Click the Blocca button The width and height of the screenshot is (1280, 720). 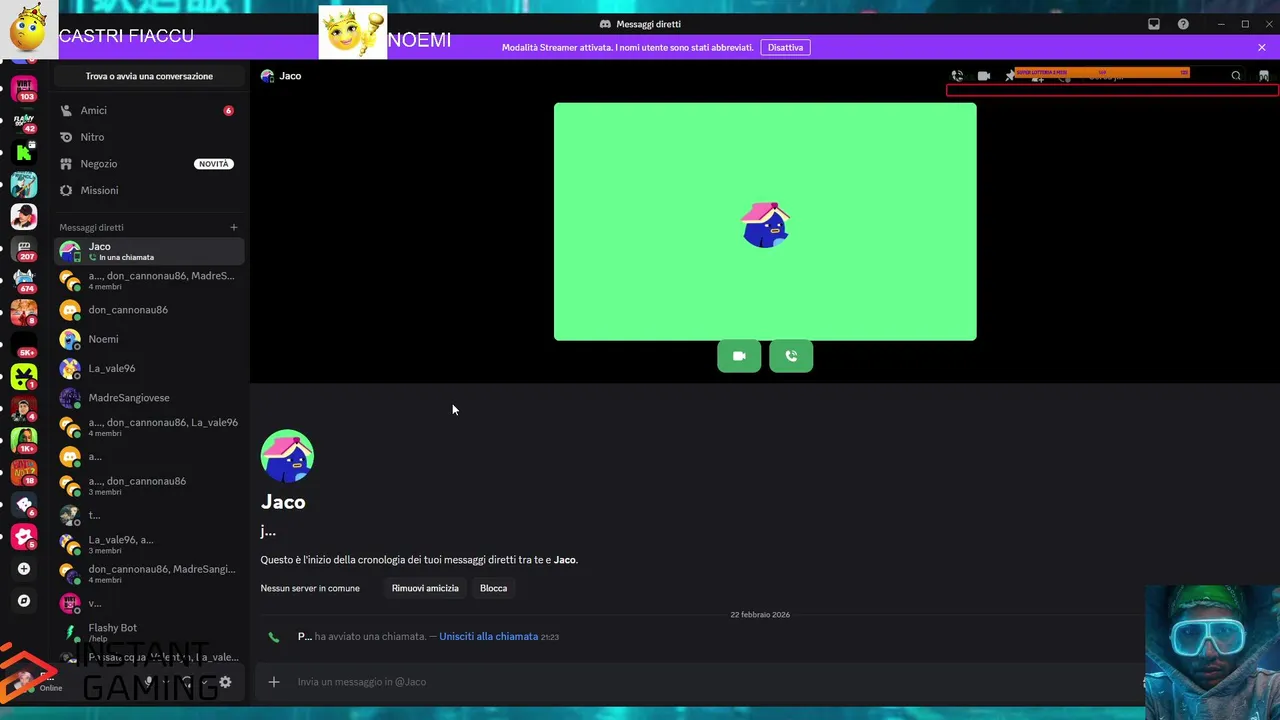point(493,588)
